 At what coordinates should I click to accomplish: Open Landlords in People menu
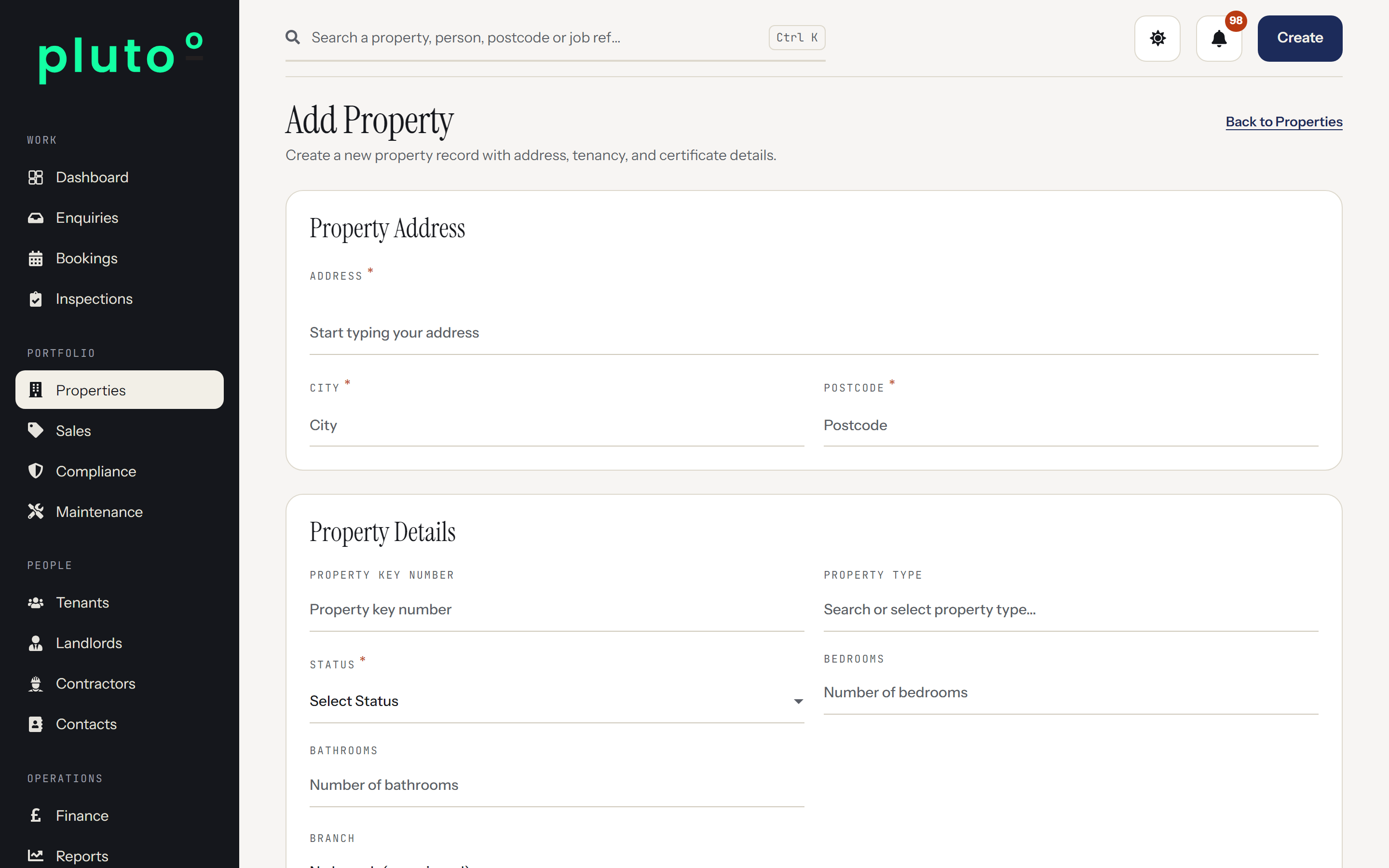120,643
